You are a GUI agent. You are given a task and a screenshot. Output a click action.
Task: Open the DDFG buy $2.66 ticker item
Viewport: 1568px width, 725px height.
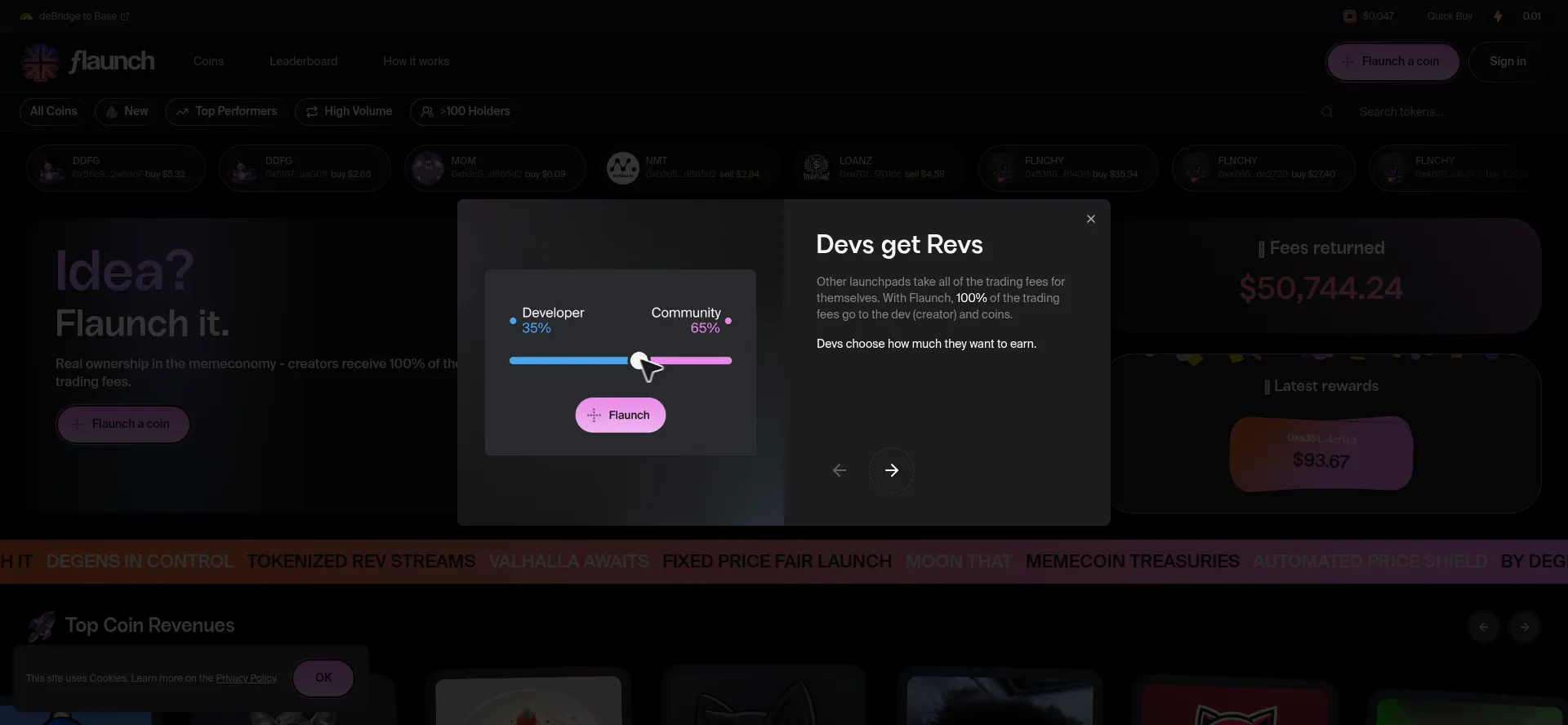pyautogui.click(x=305, y=168)
